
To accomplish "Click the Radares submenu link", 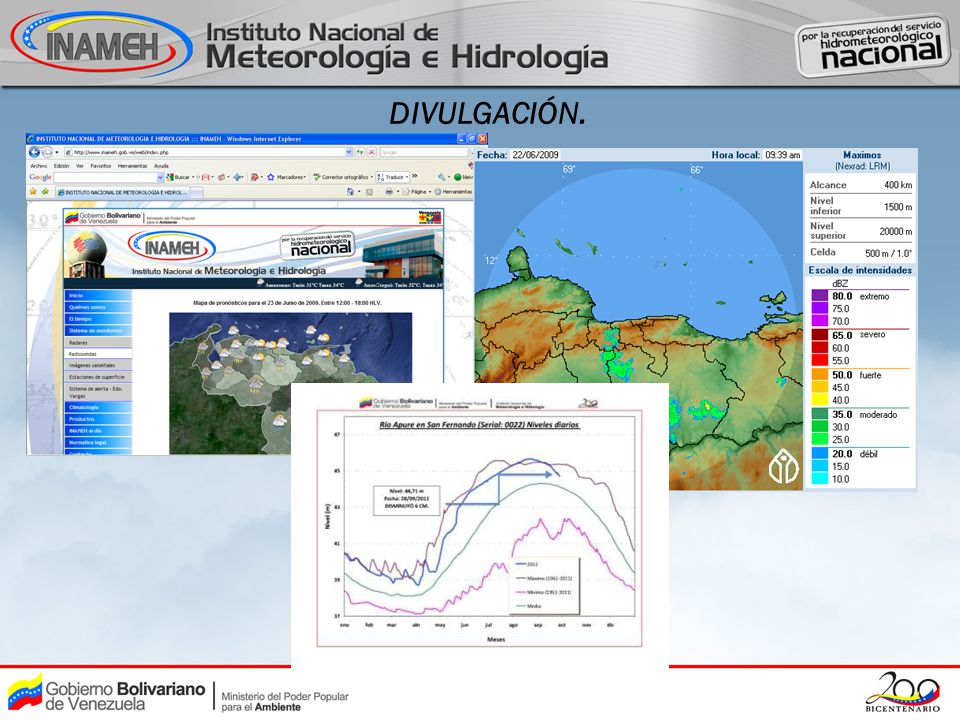I will tap(98, 343).
